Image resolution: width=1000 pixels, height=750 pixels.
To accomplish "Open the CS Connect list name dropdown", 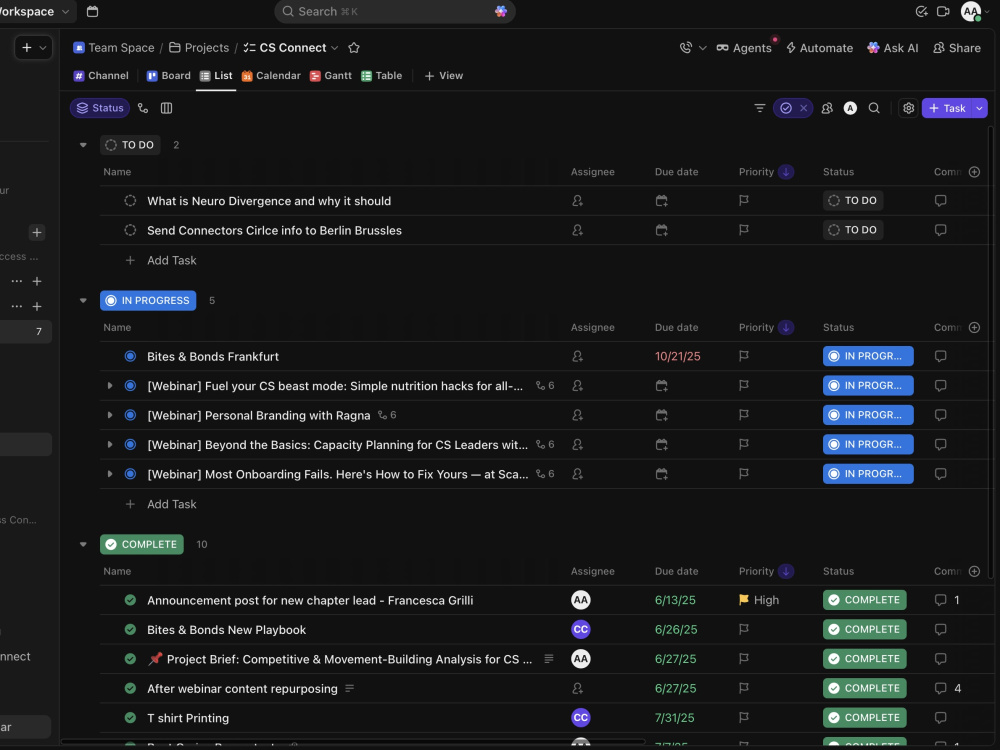I will (335, 48).
